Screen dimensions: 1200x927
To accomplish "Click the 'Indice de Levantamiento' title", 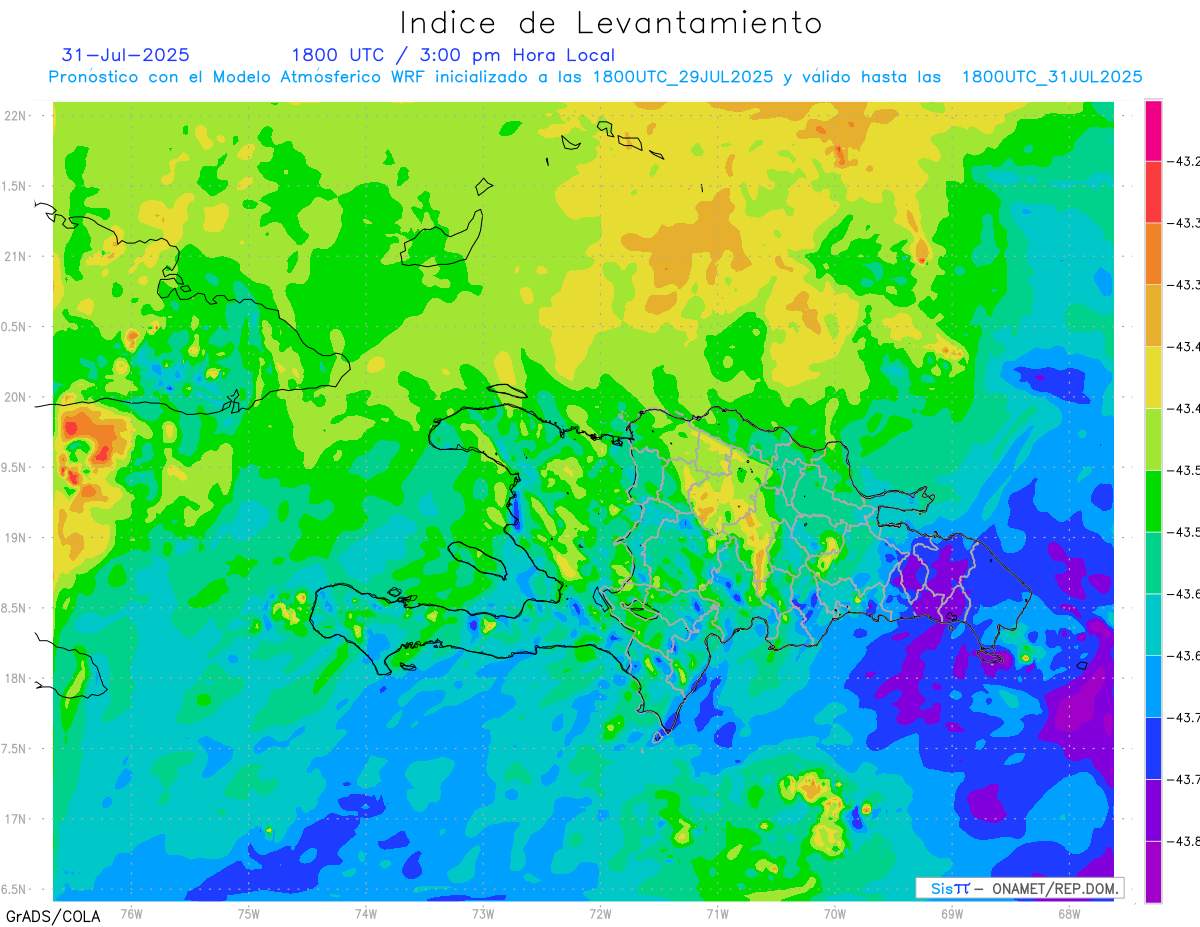I will 610,23.
